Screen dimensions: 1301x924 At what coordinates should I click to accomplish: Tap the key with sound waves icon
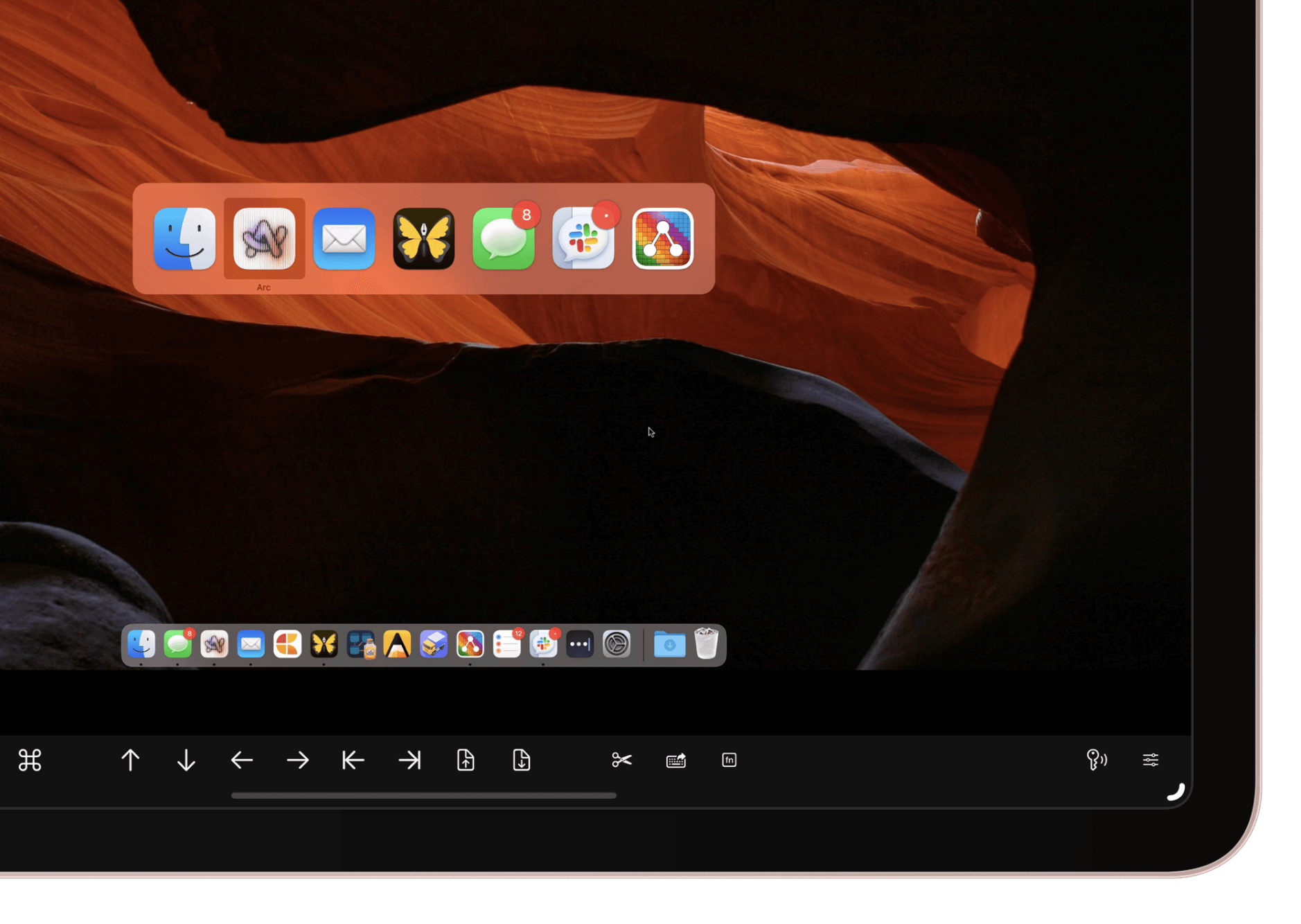pos(1097,760)
